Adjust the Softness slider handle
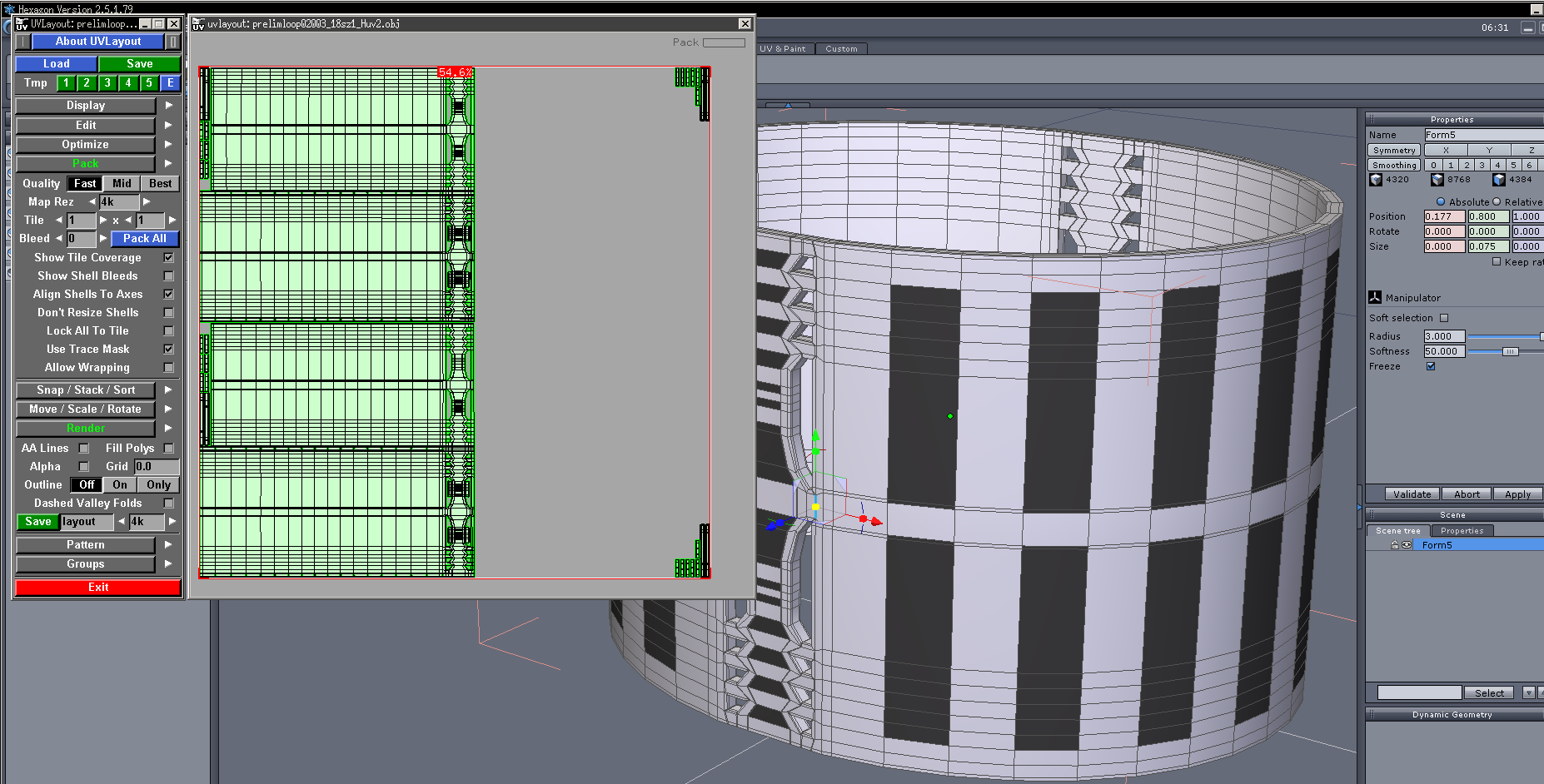This screenshot has height=784, width=1544. pyautogui.click(x=1510, y=352)
